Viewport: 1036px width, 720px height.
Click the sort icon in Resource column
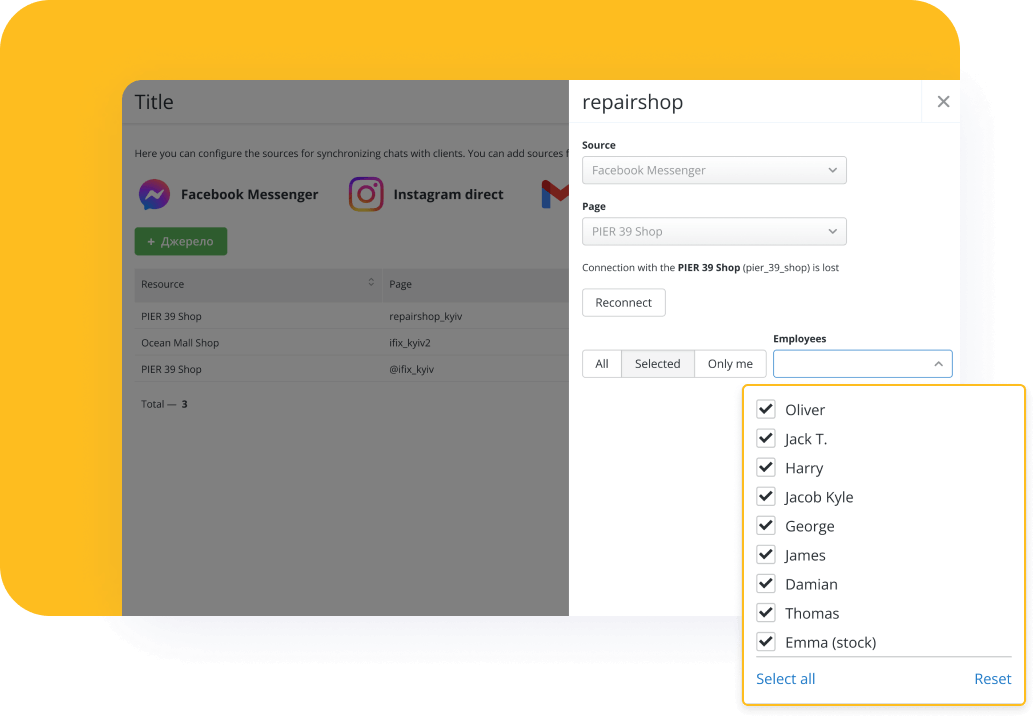[x=371, y=284]
